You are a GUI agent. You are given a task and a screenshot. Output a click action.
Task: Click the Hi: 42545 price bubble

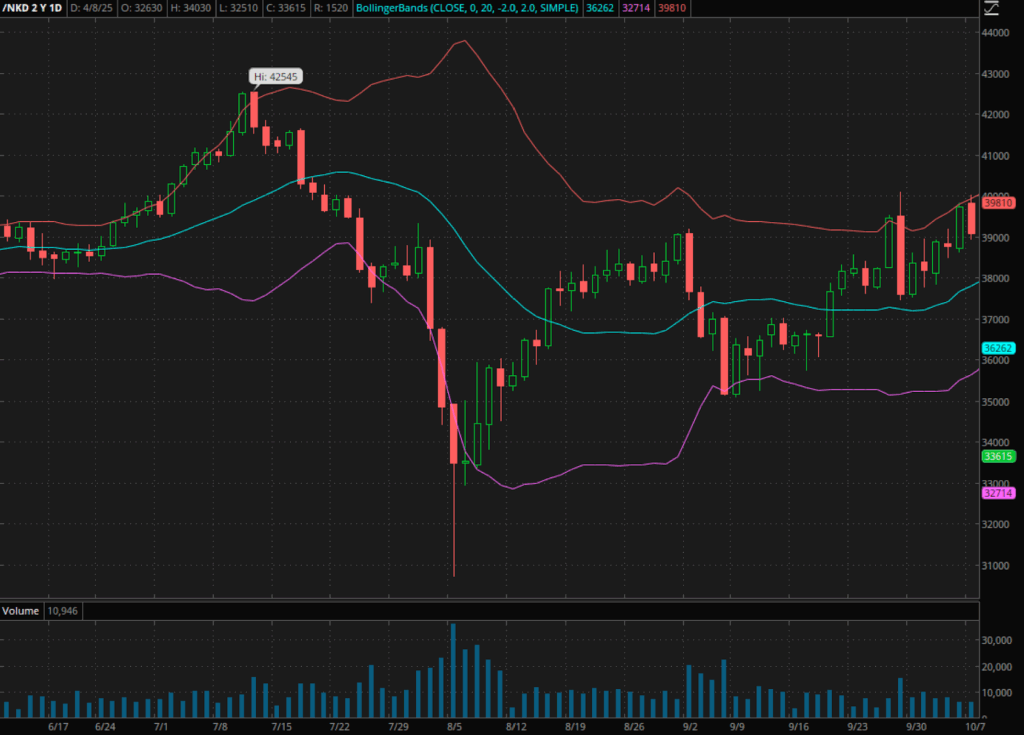pos(276,76)
